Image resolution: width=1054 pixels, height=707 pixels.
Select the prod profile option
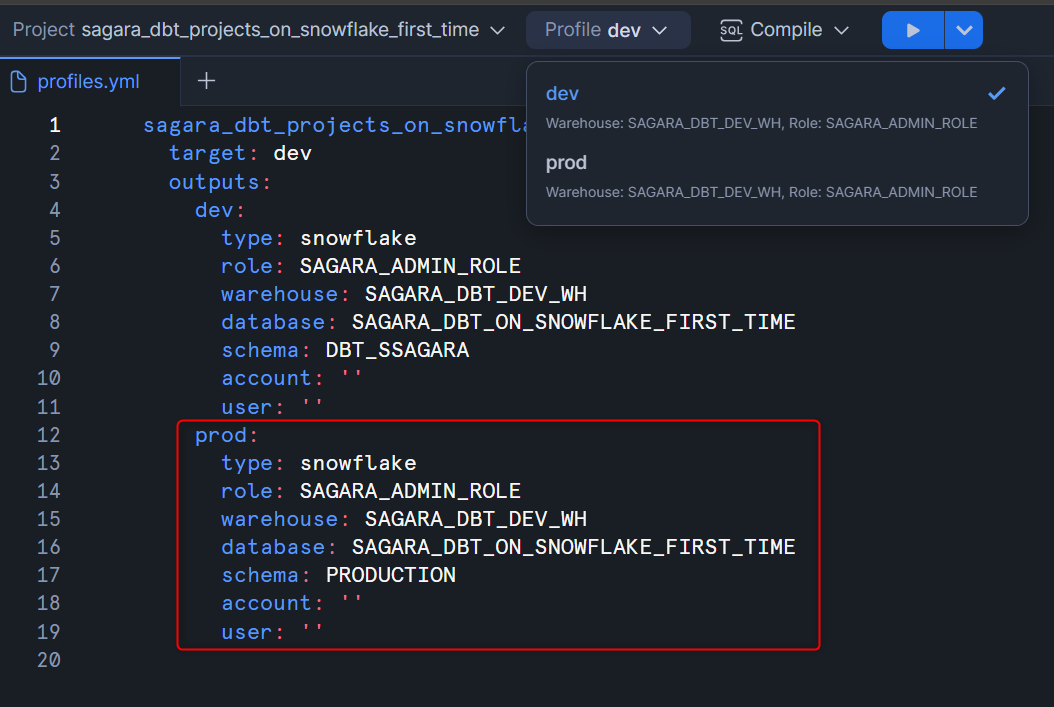(x=777, y=177)
